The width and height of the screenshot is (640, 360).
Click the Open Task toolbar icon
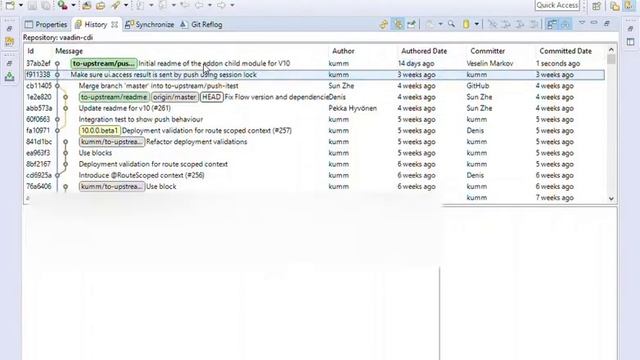[100, 5]
